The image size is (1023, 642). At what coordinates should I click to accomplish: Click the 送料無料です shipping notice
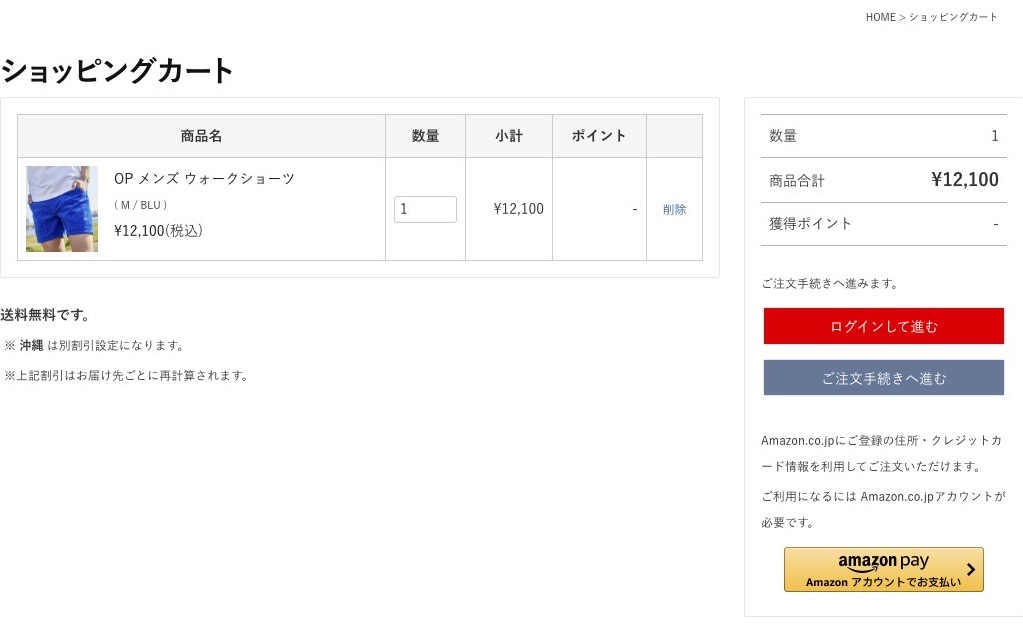(x=45, y=315)
